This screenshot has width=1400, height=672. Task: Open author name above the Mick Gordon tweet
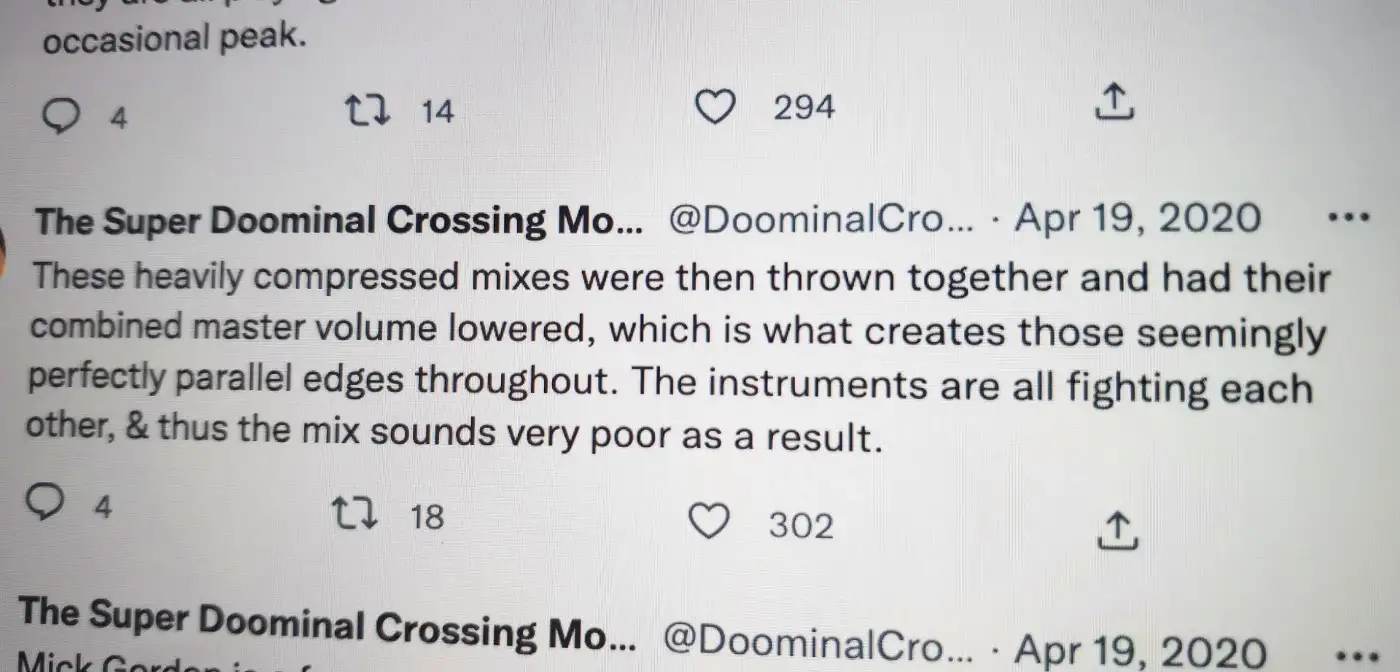point(326,625)
